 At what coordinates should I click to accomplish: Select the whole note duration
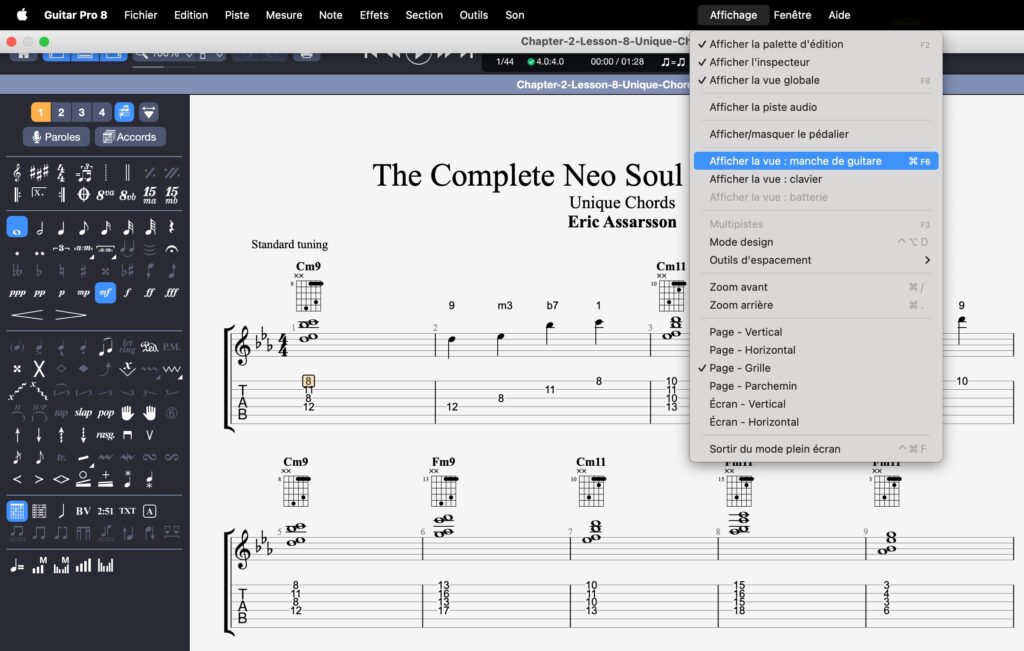click(x=17, y=227)
